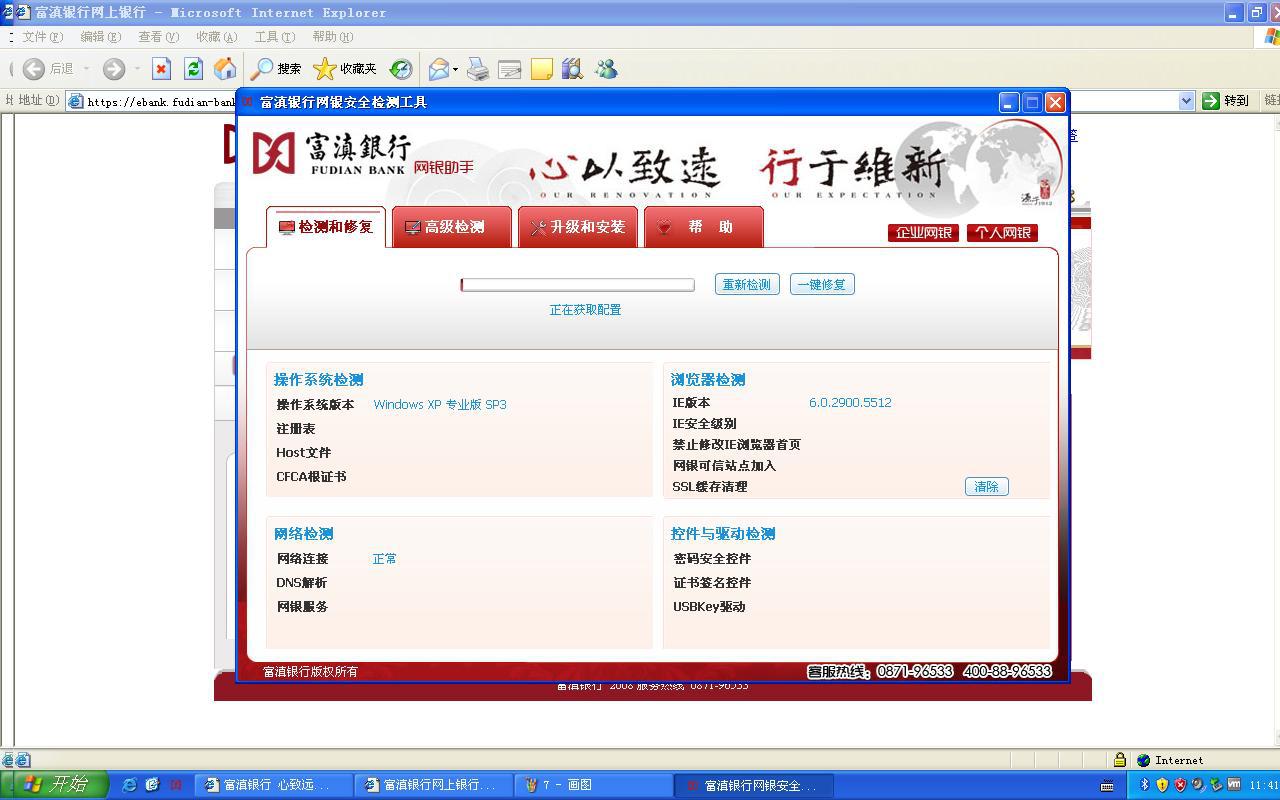Expand the Mail button dropdown arrow
Screen dimensions: 1280x800
pyautogui.click(x=455, y=70)
